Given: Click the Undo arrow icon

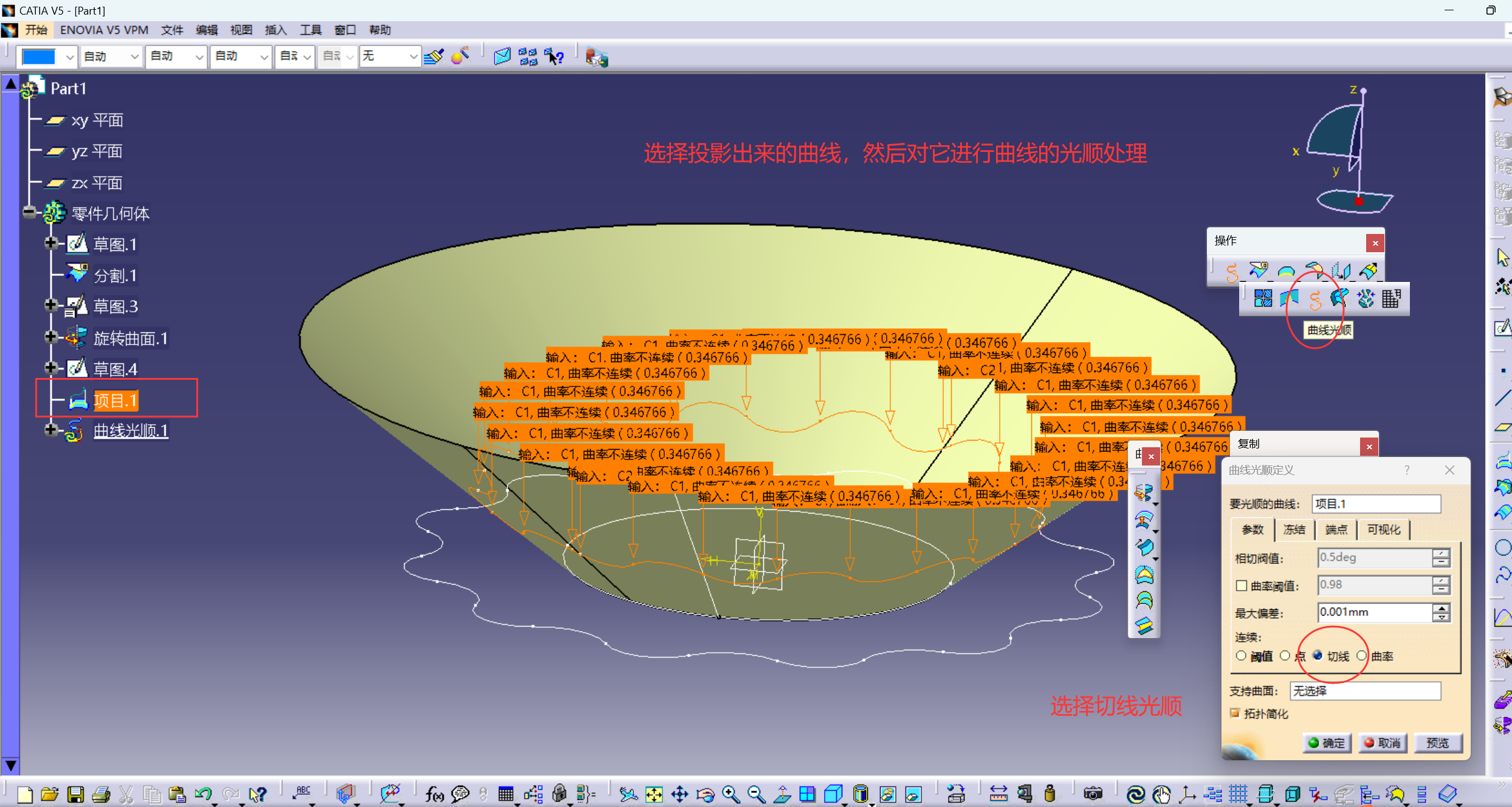Looking at the screenshot, I should point(202,794).
